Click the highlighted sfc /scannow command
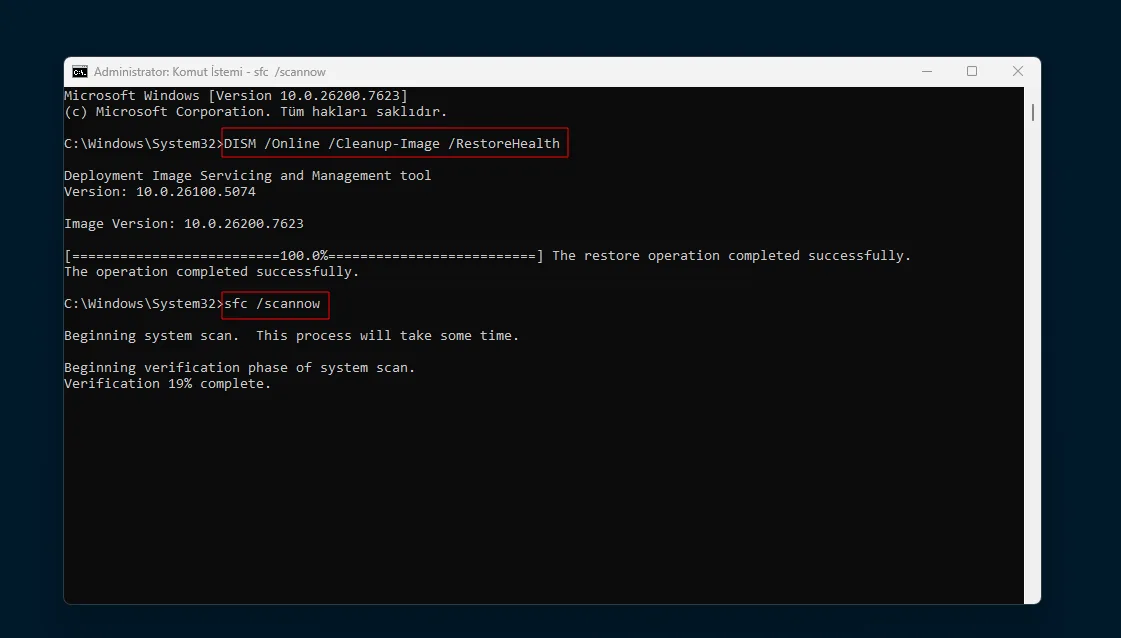 pos(273,304)
